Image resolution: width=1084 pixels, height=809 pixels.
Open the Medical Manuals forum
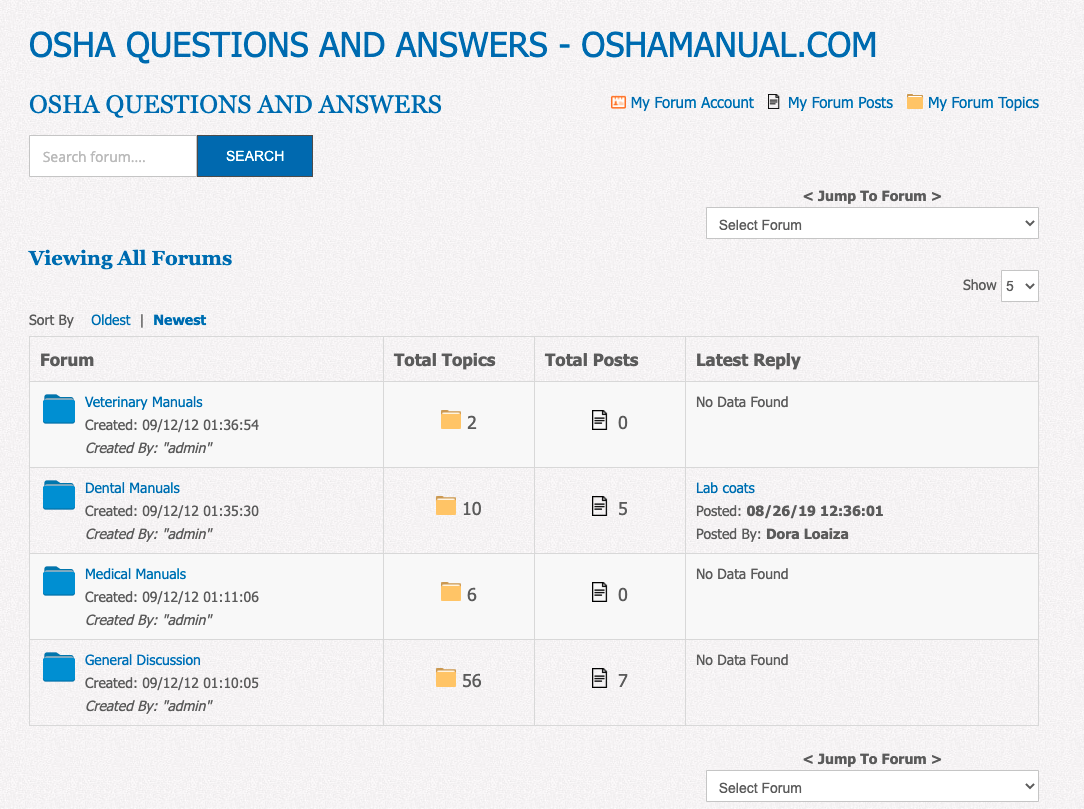point(136,574)
